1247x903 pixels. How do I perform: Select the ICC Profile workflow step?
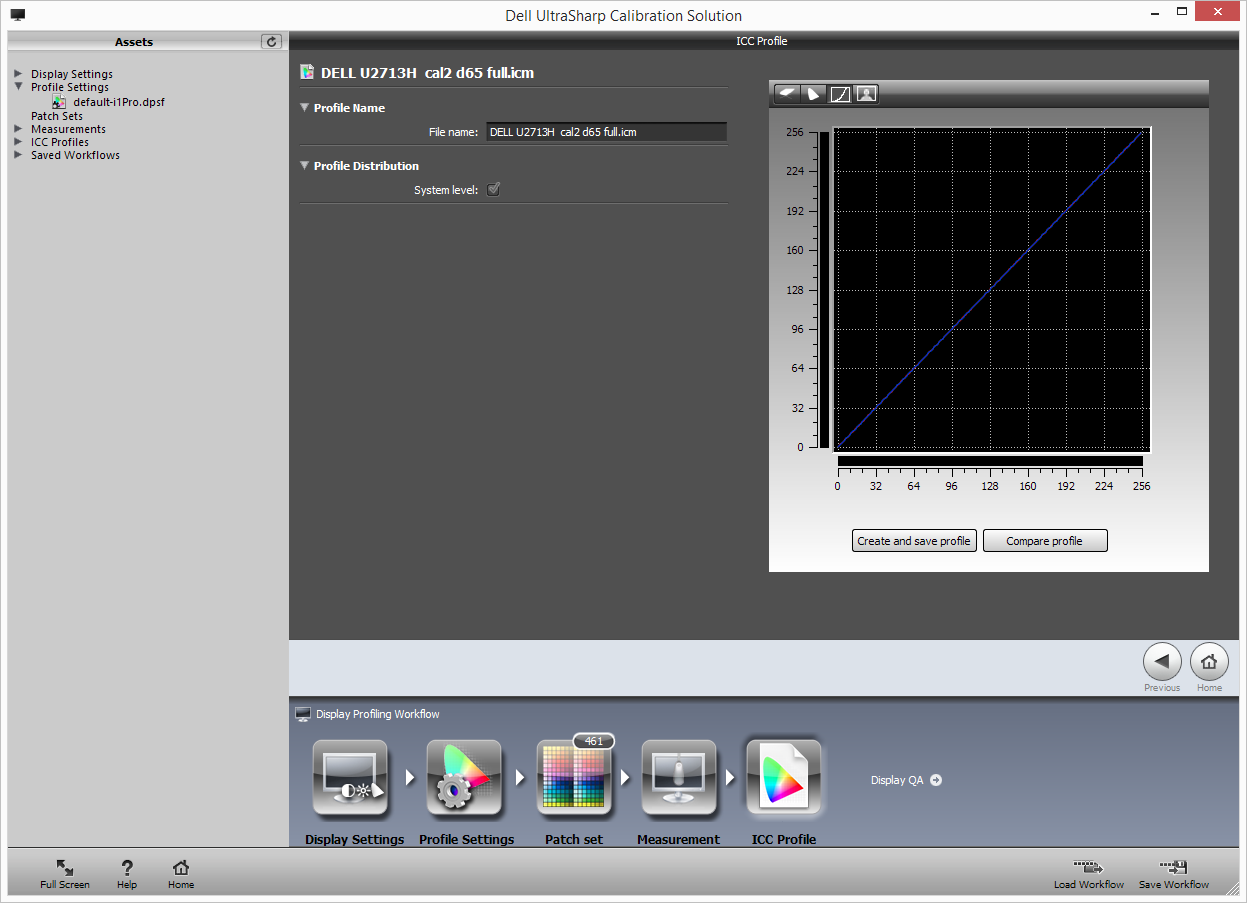784,779
